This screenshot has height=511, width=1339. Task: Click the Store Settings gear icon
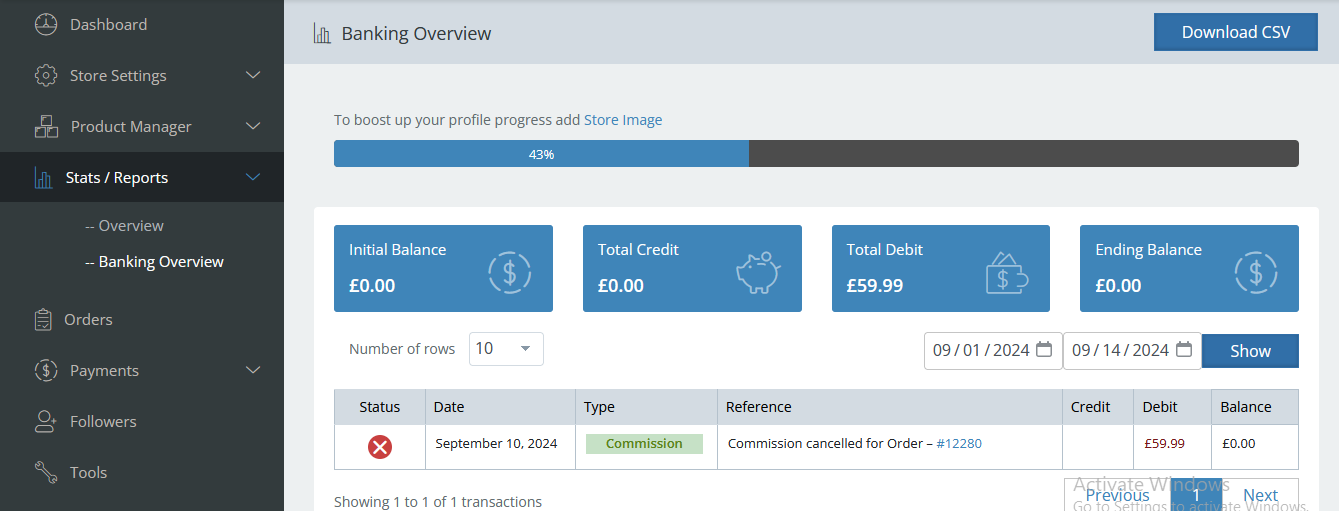pyautogui.click(x=46, y=76)
